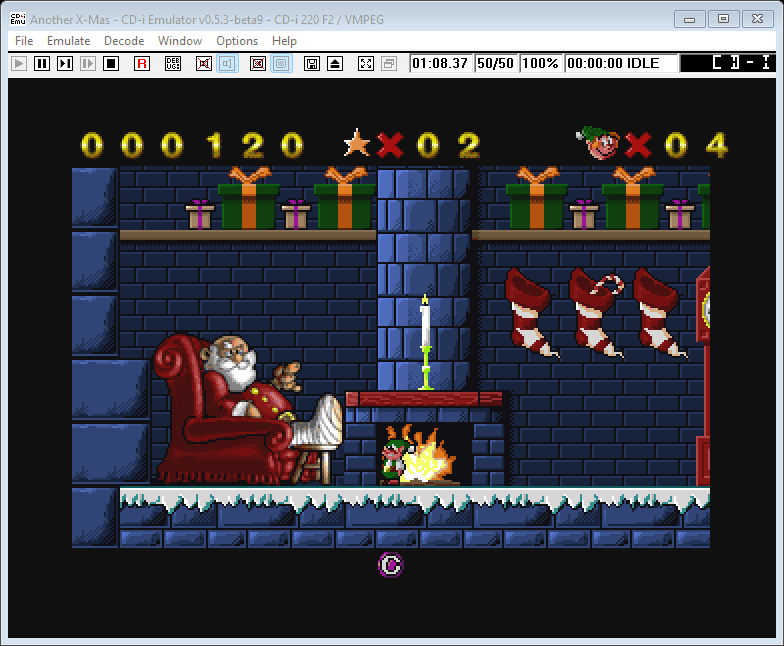784x646 pixels.
Task: Open the Emulate menu
Action: coord(69,41)
